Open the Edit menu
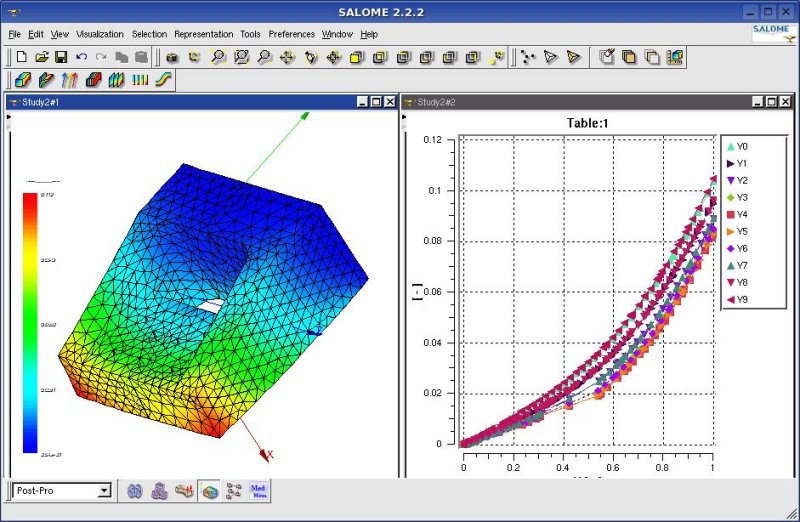 click(x=36, y=34)
